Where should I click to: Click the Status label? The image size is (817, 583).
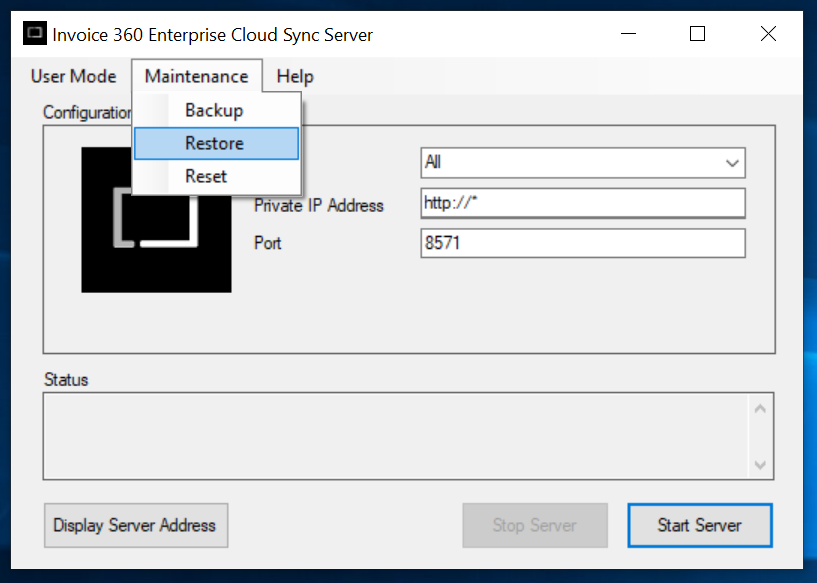[x=66, y=379]
